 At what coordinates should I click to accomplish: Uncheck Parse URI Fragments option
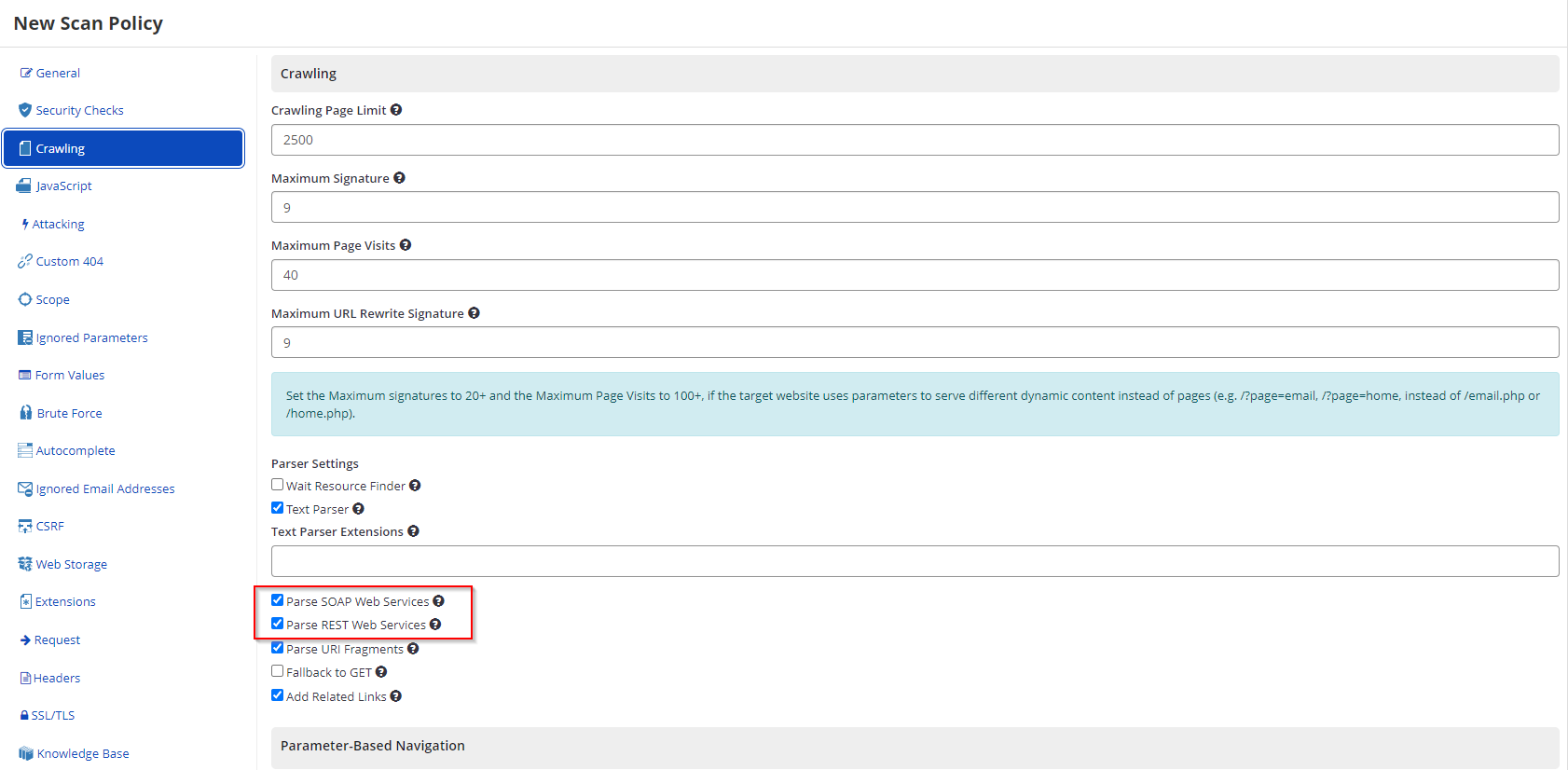pos(278,648)
